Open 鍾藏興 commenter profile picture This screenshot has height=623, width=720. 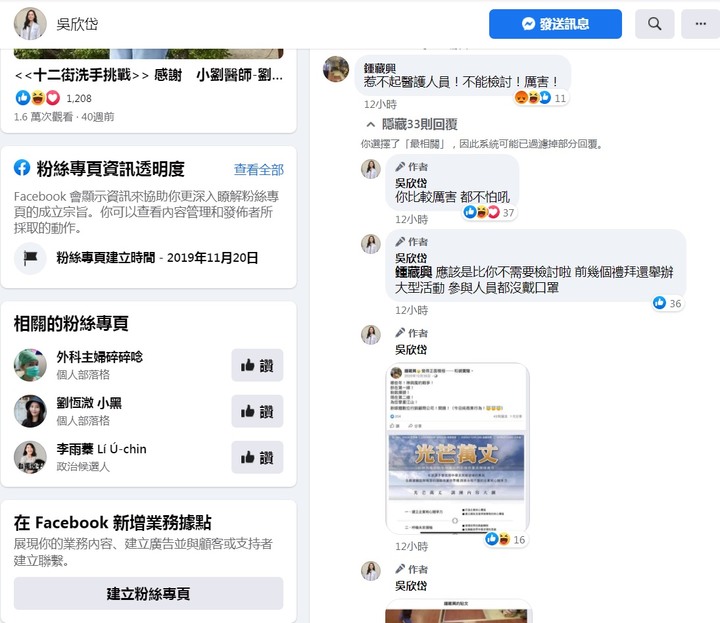click(336, 69)
